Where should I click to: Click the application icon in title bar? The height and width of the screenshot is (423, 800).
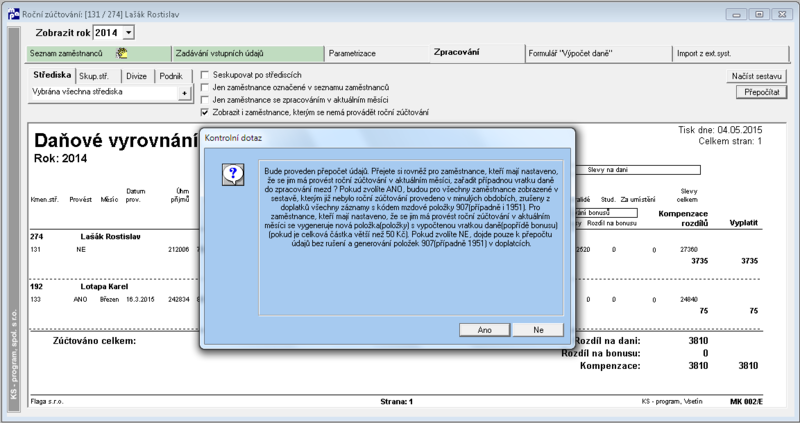coord(13,14)
